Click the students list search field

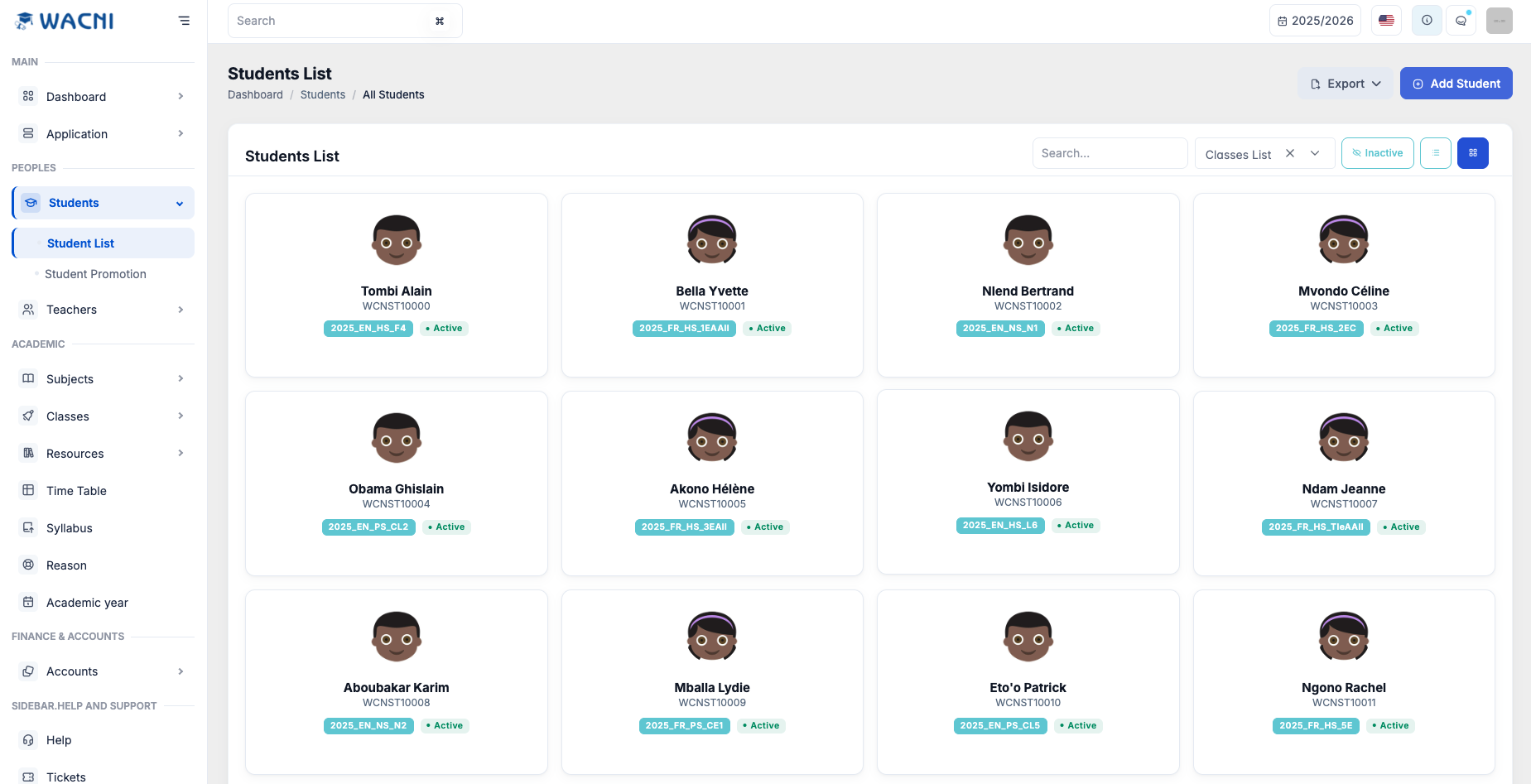[1110, 153]
